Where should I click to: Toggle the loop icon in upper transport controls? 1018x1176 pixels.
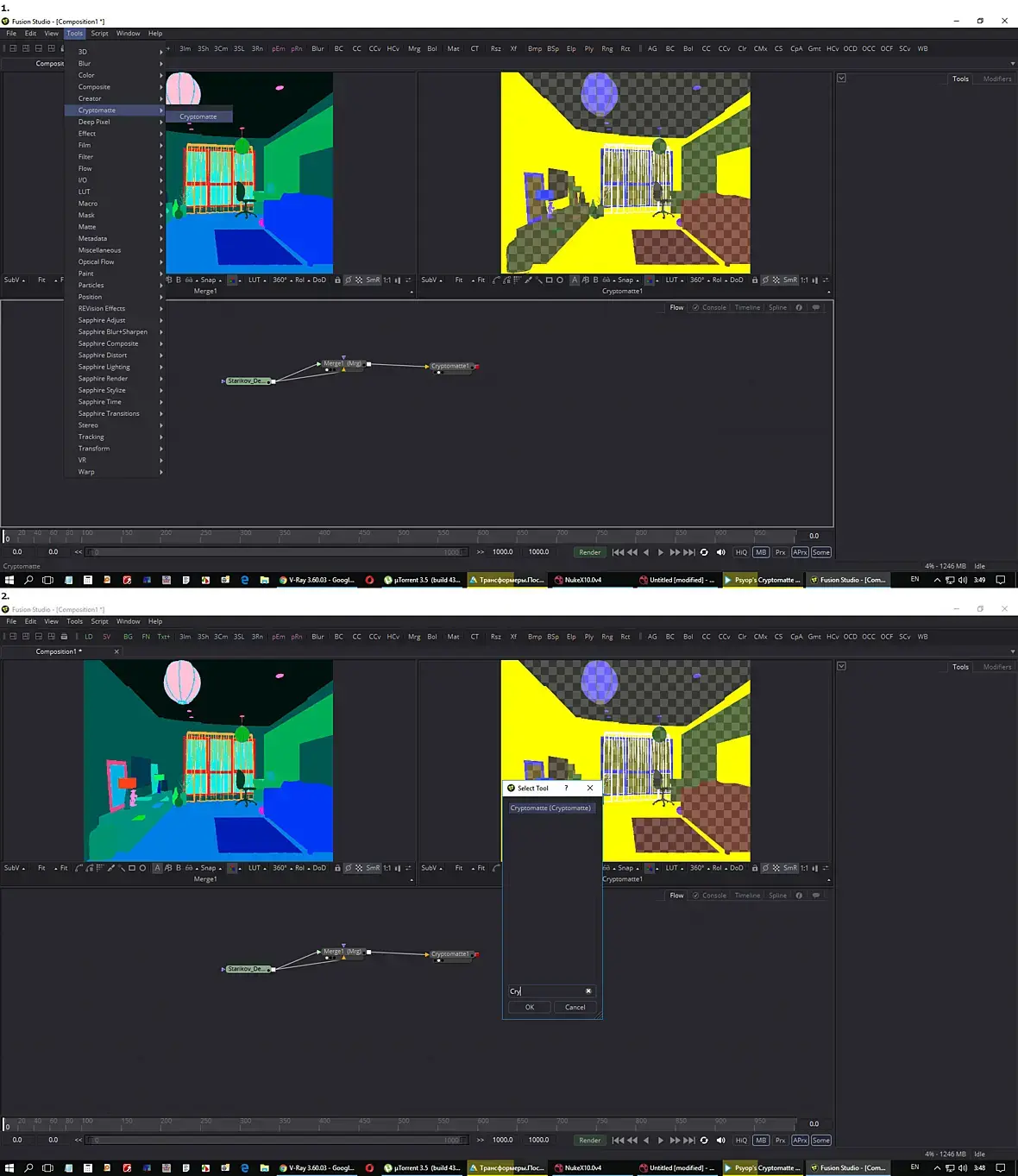pos(704,552)
